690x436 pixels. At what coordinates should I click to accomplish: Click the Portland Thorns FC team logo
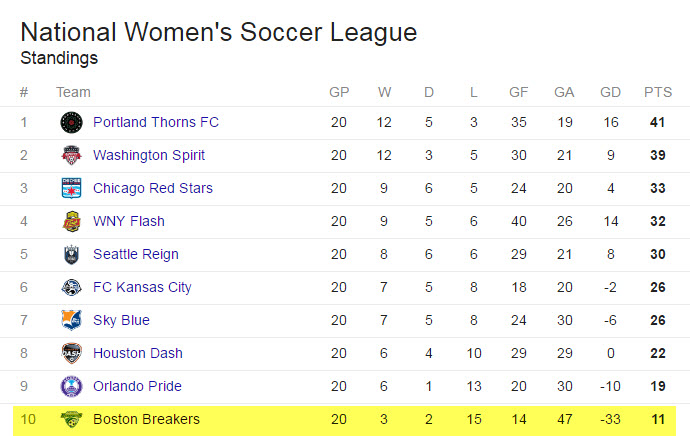71,122
